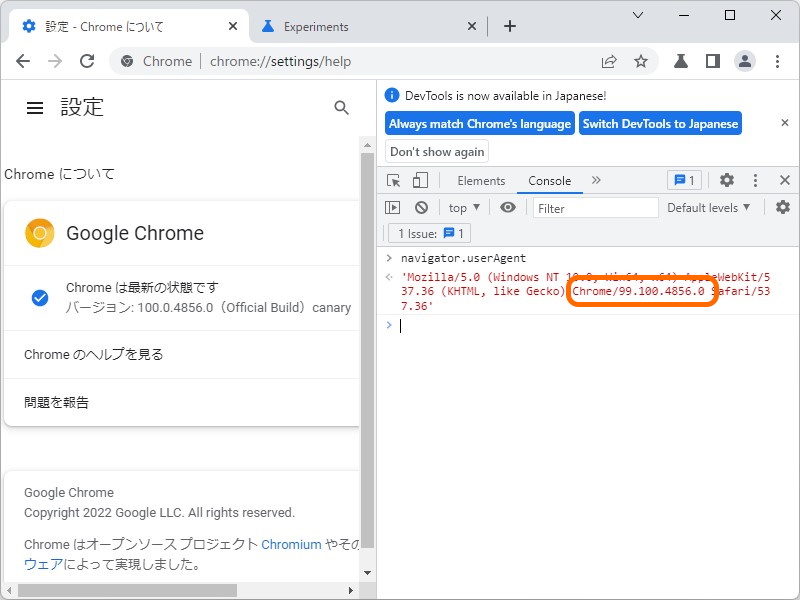
Task: Dismiss notice with Don't show again
Action: coord(436,152)
